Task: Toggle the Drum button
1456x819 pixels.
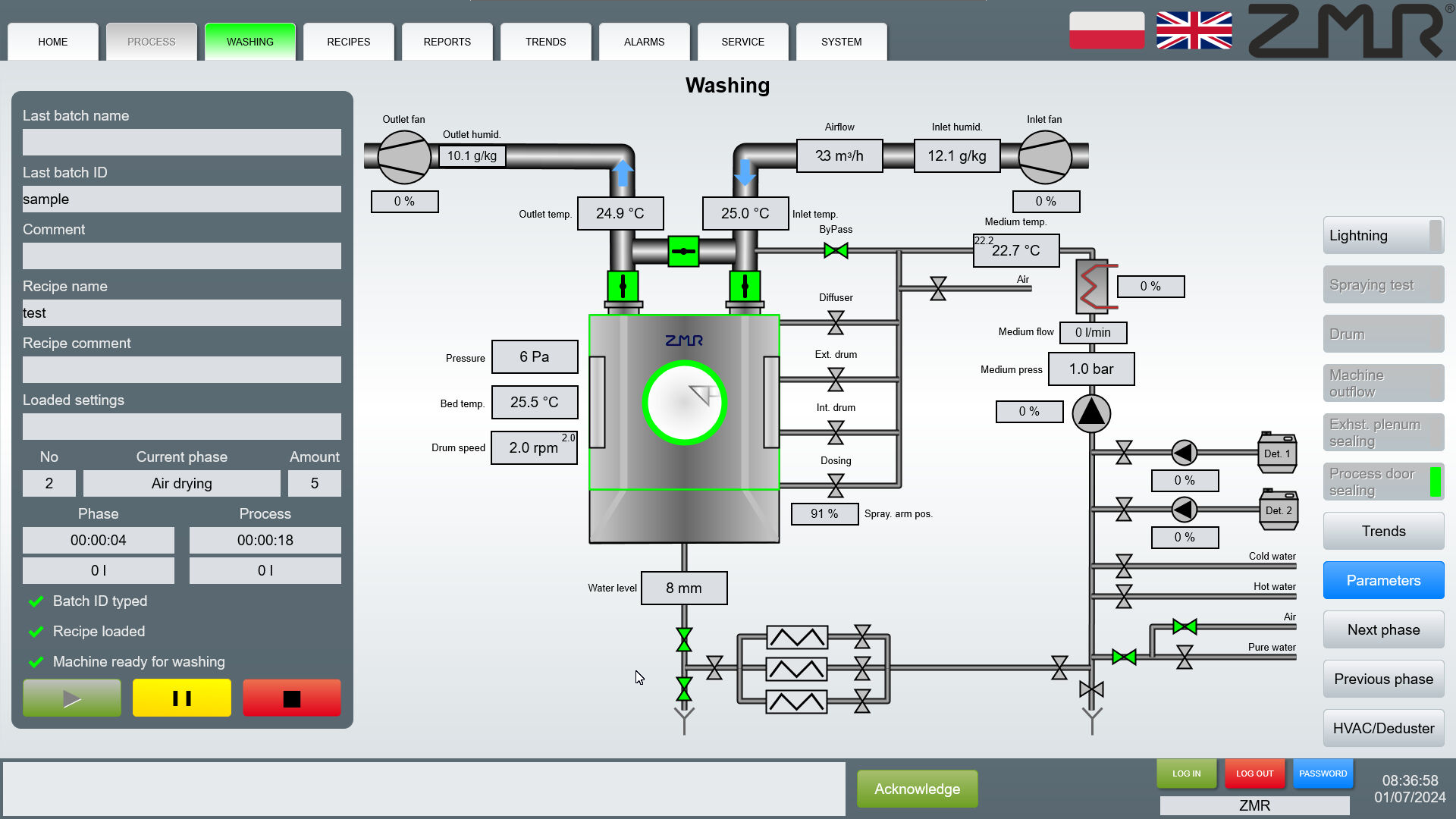Action: pyautogui.click(x=1382, y=334)
